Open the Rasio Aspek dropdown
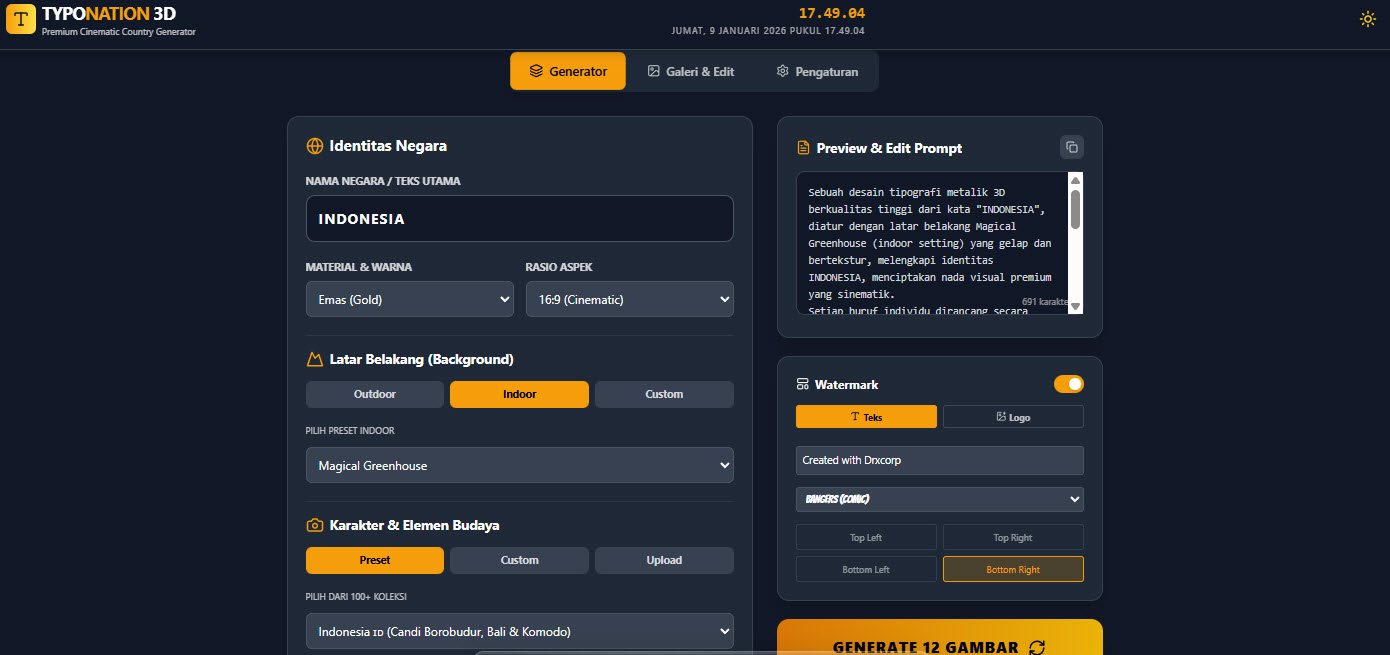Viewport: 1390px width, 655px height. 630,299
